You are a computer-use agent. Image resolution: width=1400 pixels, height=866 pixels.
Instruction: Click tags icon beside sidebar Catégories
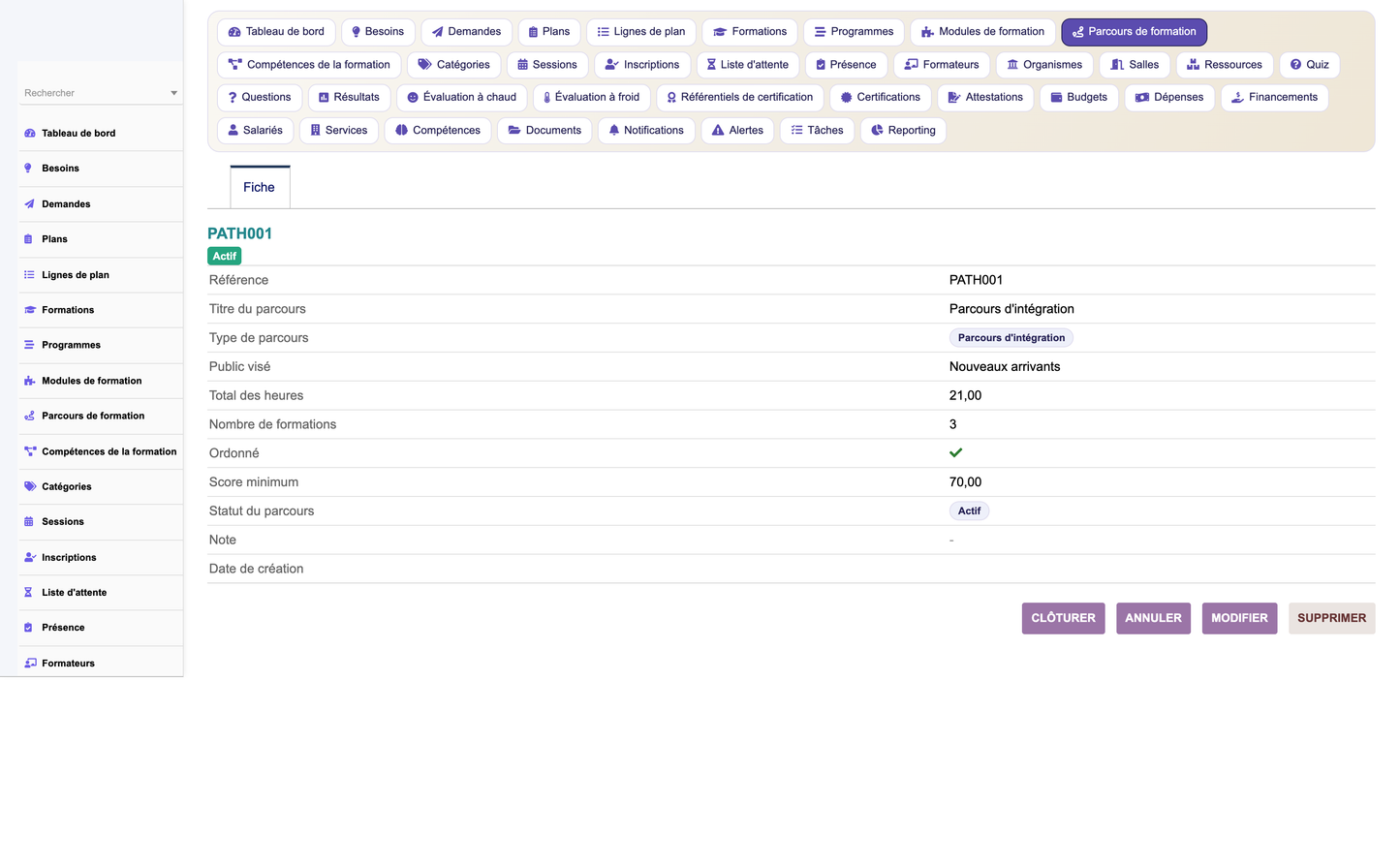pos(30,486)
